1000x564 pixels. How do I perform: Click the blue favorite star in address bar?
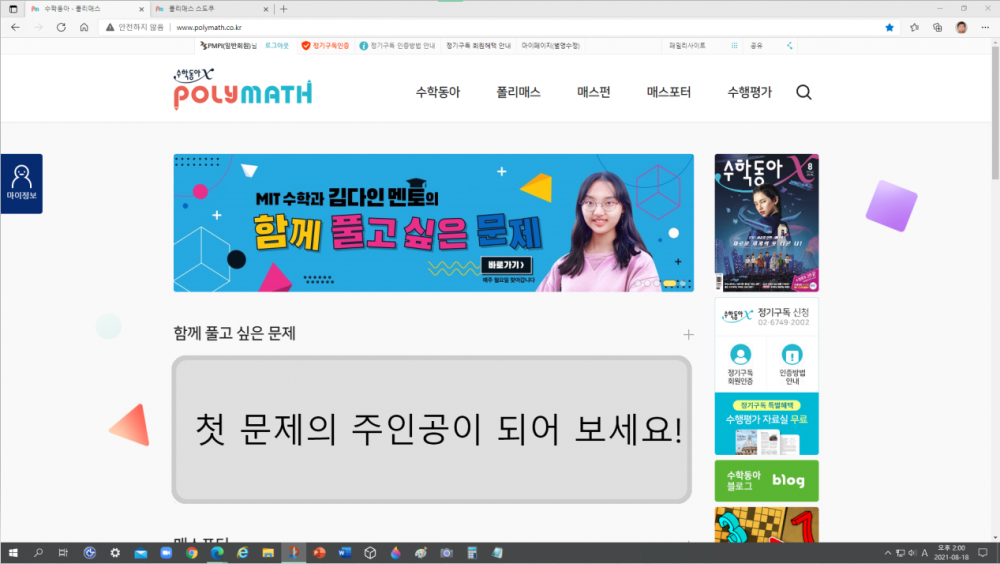point(890,27)
